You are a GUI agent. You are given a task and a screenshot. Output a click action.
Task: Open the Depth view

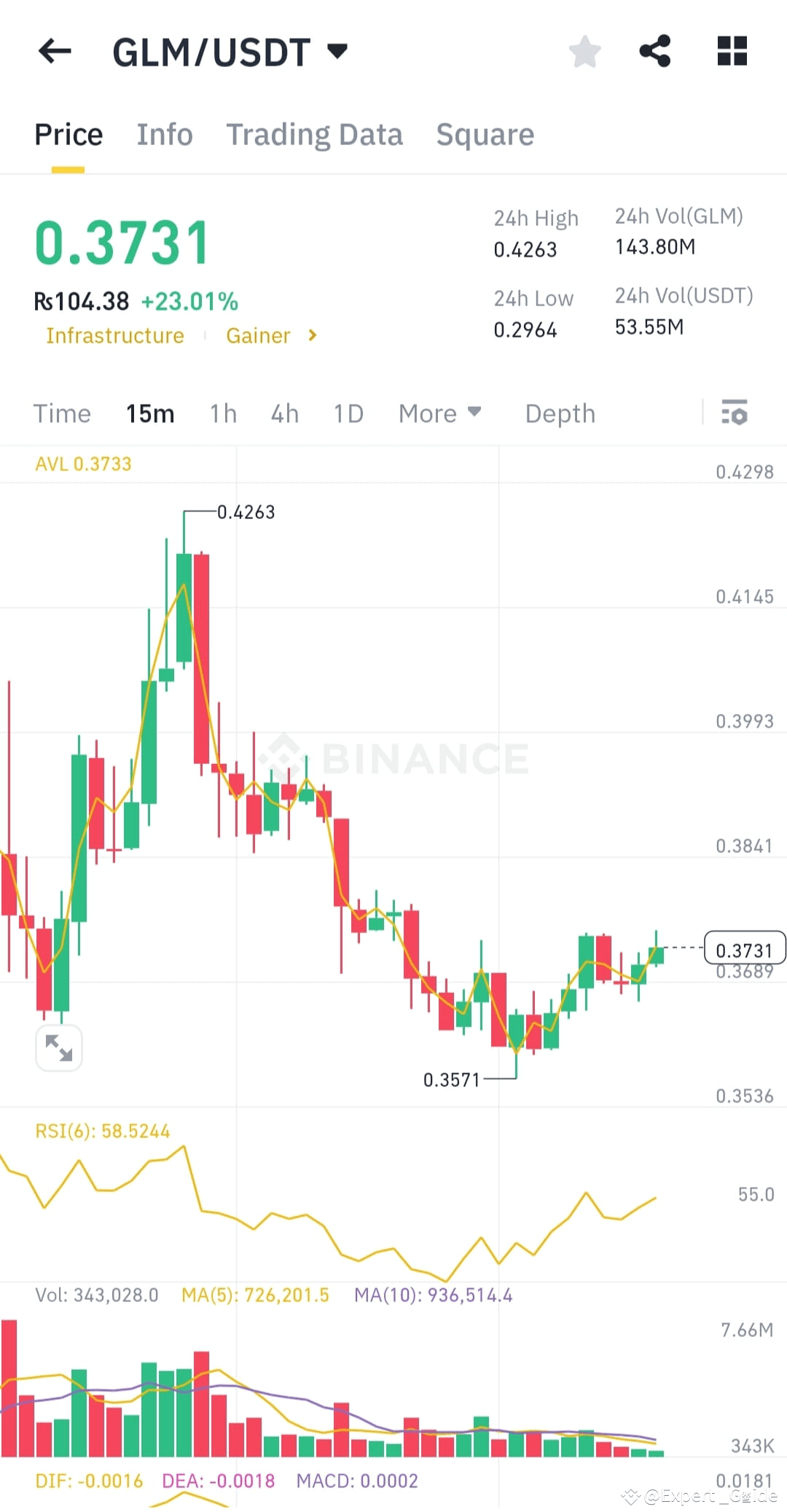[x=560, y=413]
